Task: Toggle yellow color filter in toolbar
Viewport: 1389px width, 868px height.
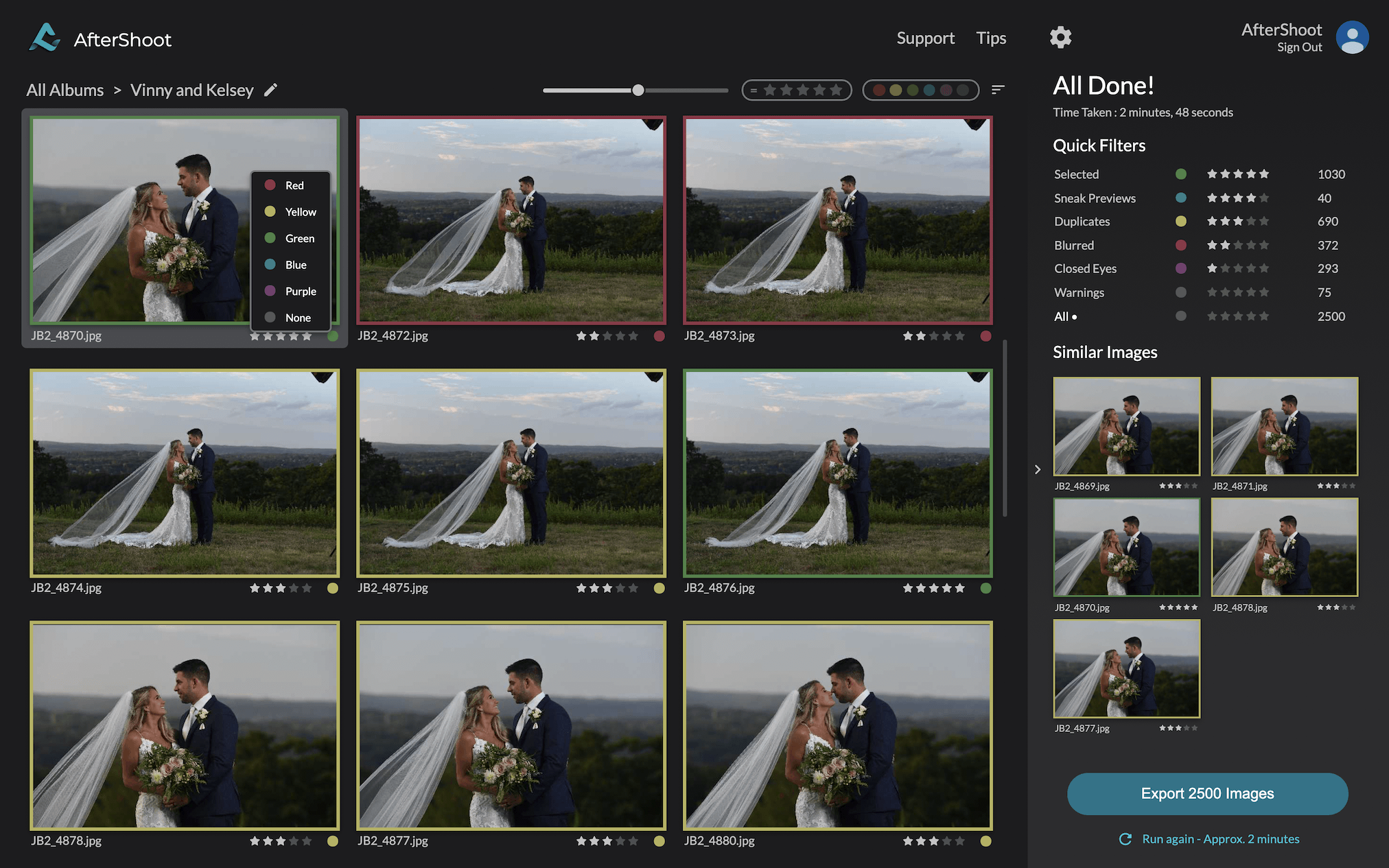Action: (896, 90)
